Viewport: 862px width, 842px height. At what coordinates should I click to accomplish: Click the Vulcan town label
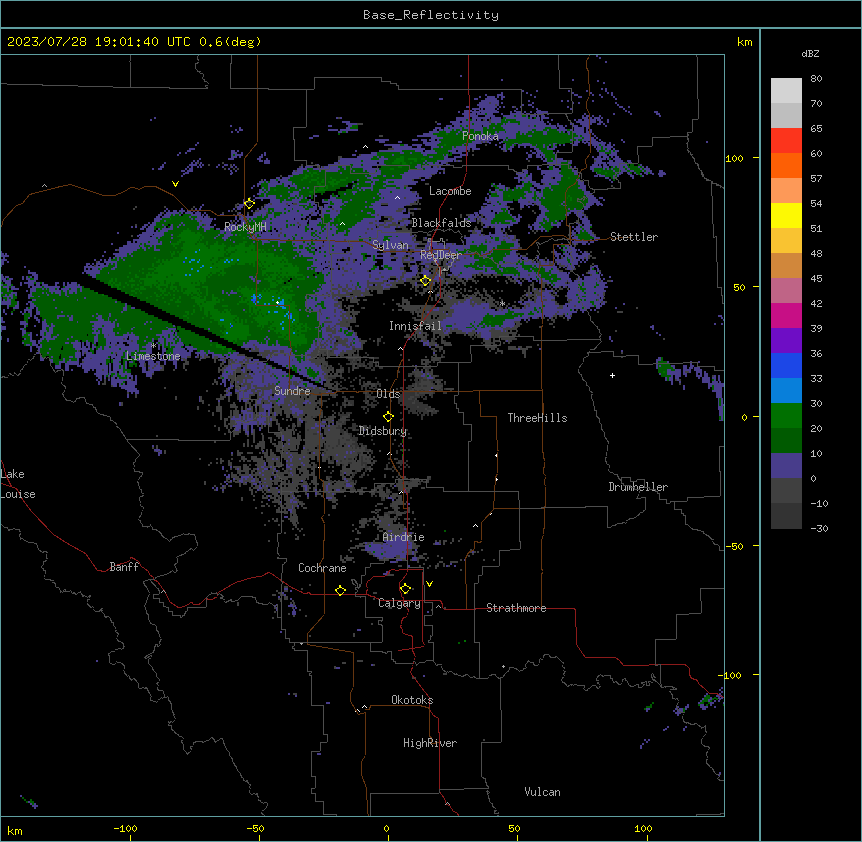click(x=543, y=792)
